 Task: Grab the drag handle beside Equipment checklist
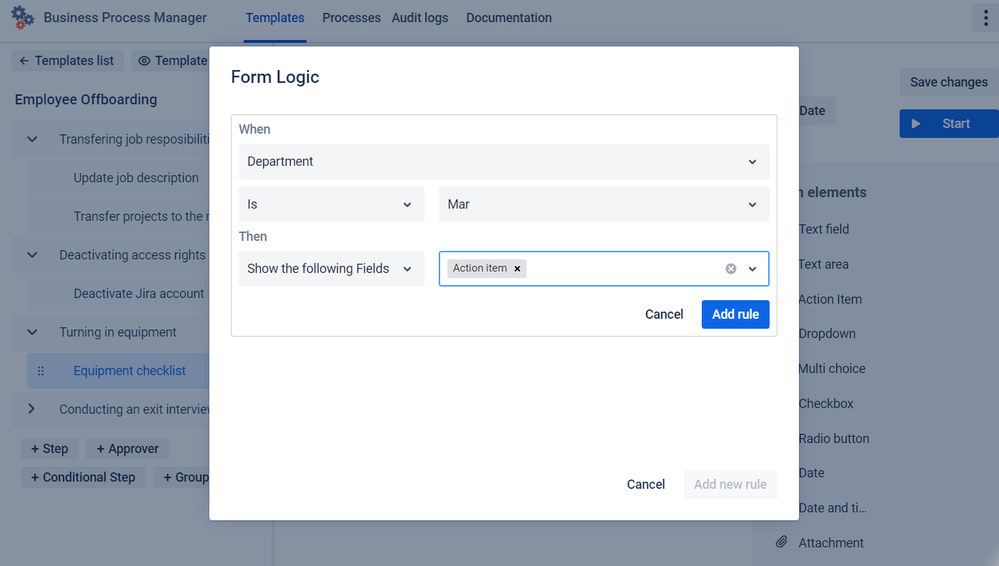coord(41,371)
